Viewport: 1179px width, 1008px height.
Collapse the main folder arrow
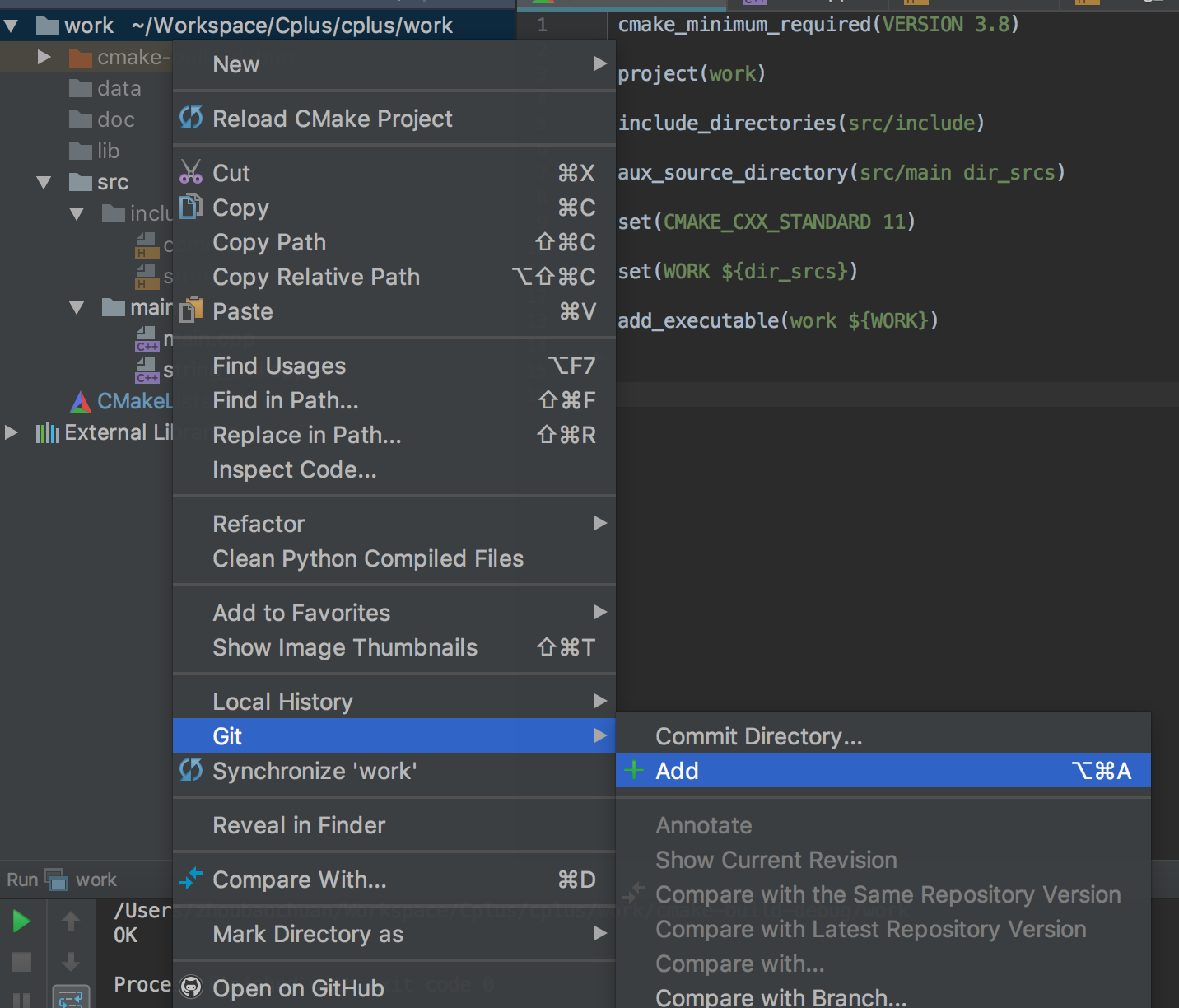point(77,307)
